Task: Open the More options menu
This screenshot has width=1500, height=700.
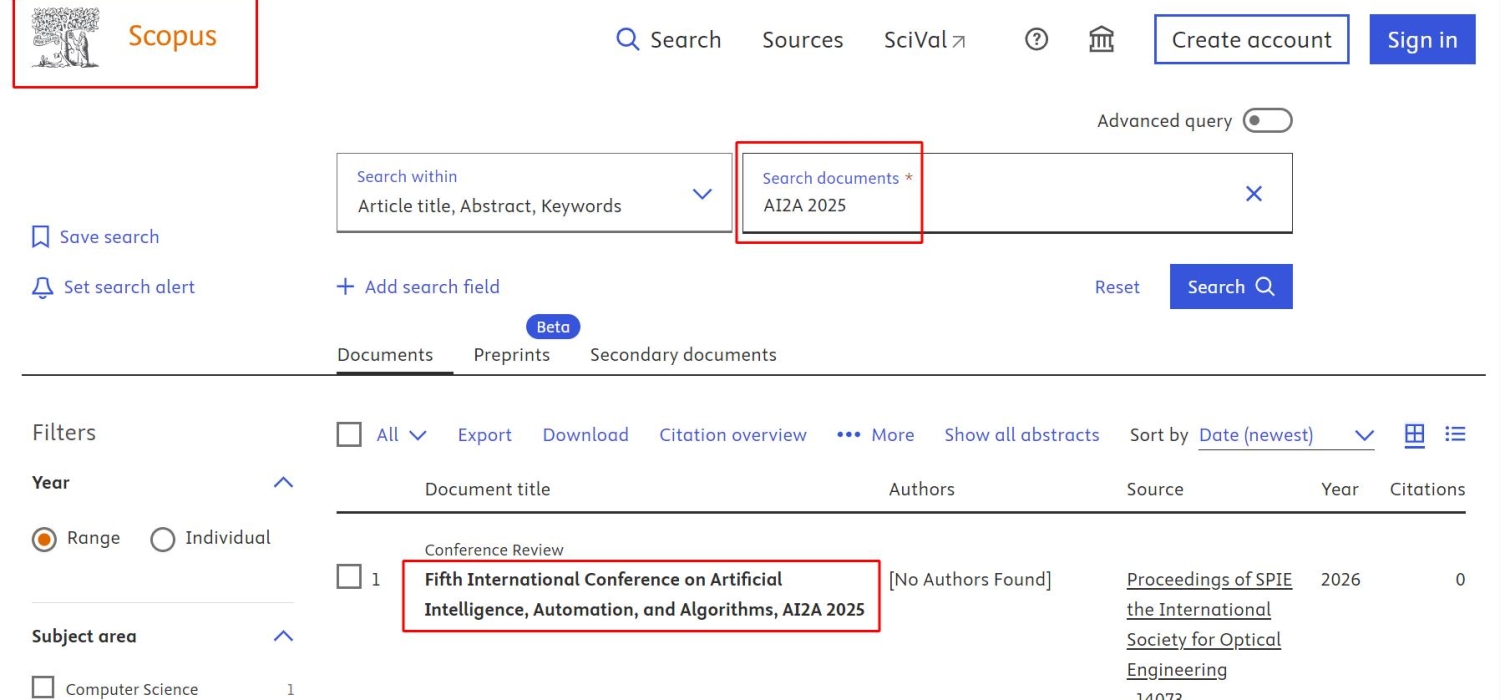Action: 875,435
